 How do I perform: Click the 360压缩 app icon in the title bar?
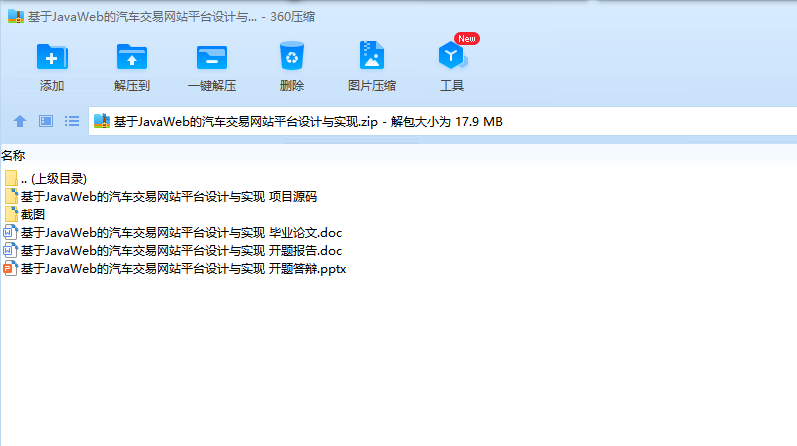(x=16, y=16)
